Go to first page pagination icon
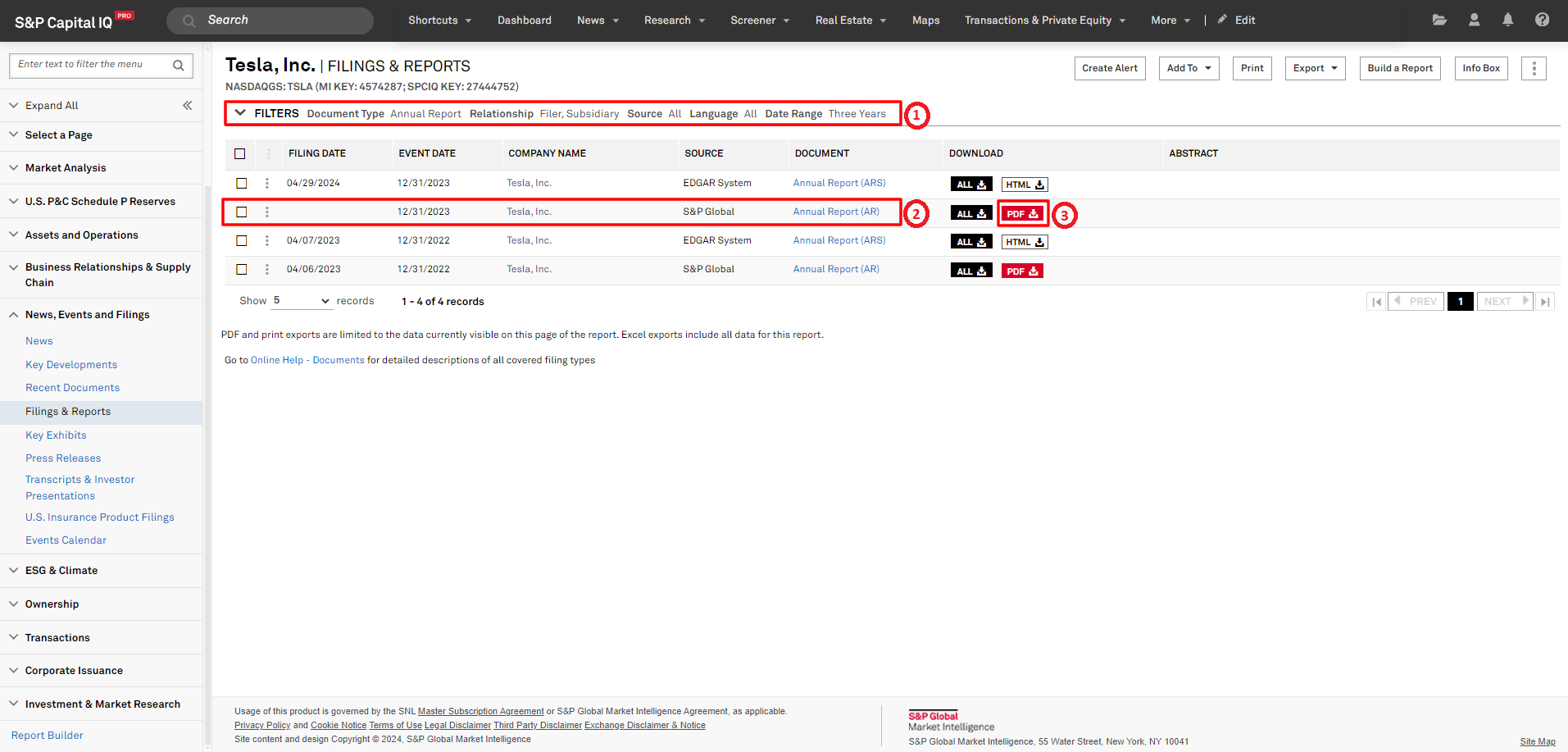Screen dimensions: 1568x752 point(1376,302)
